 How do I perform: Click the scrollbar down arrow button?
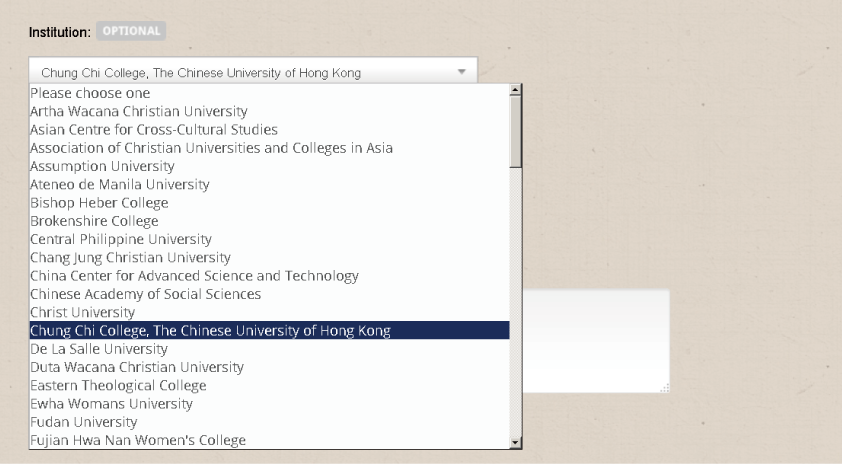516,443
